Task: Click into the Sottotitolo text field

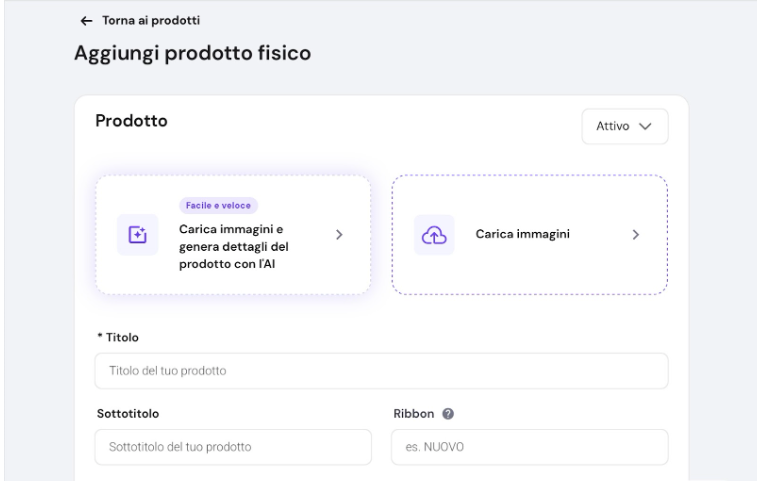Action: [x=233, y=447]
